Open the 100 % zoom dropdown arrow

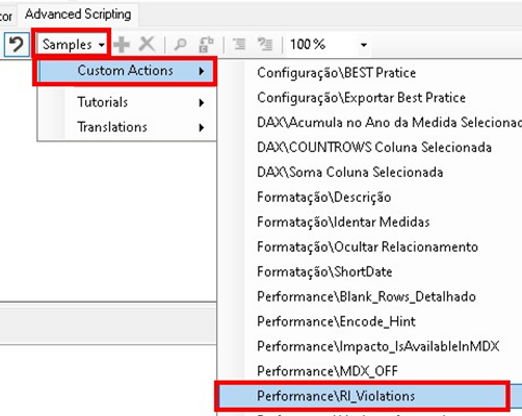point(364,45)
